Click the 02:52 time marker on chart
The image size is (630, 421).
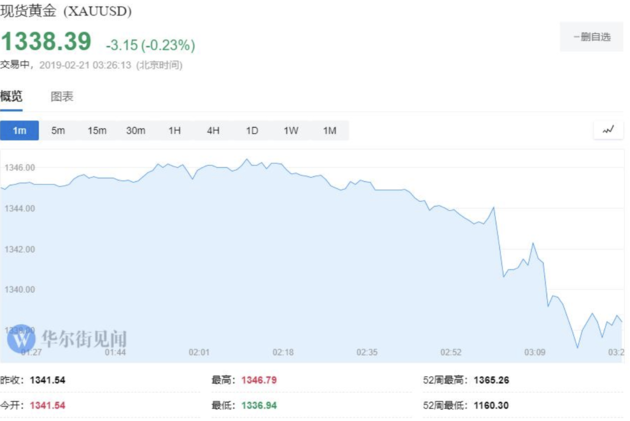[451, 352]
